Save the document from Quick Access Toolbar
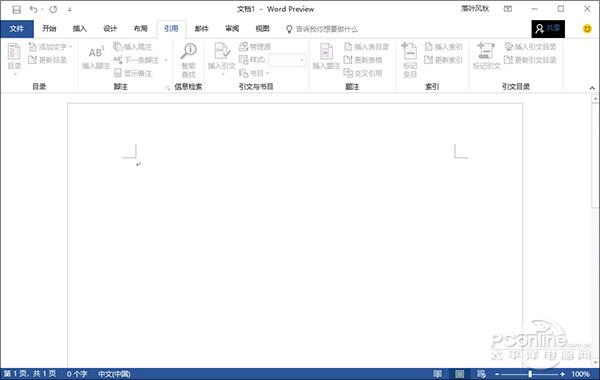Screen dimensions: 600x380 [16, 10]
